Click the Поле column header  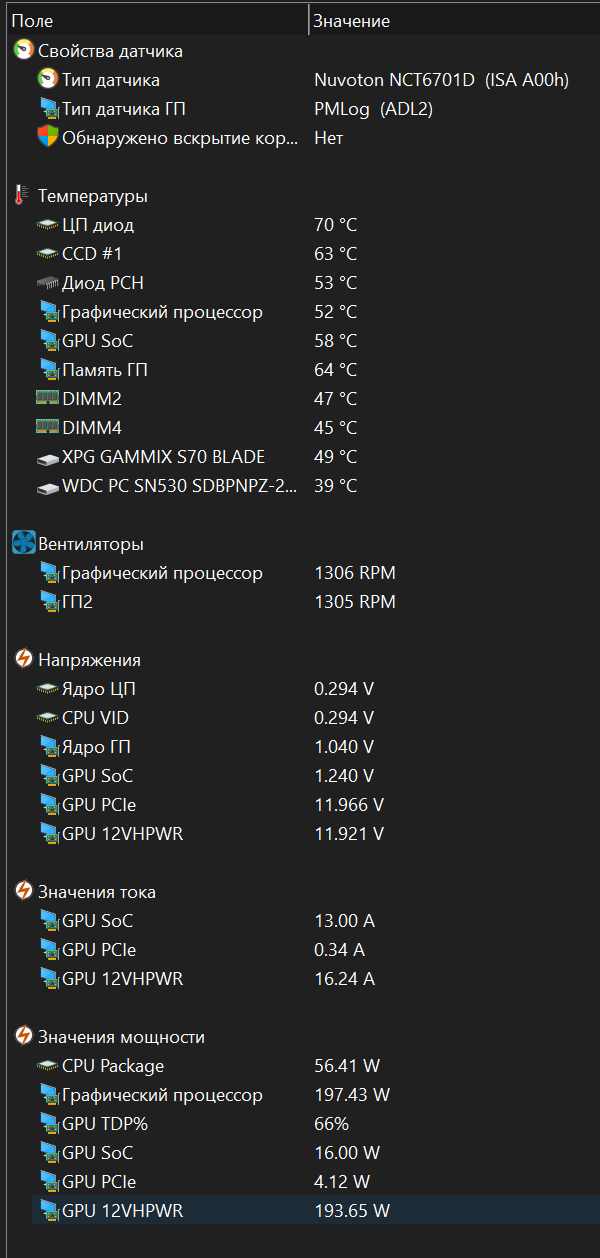tap(32, 21)
